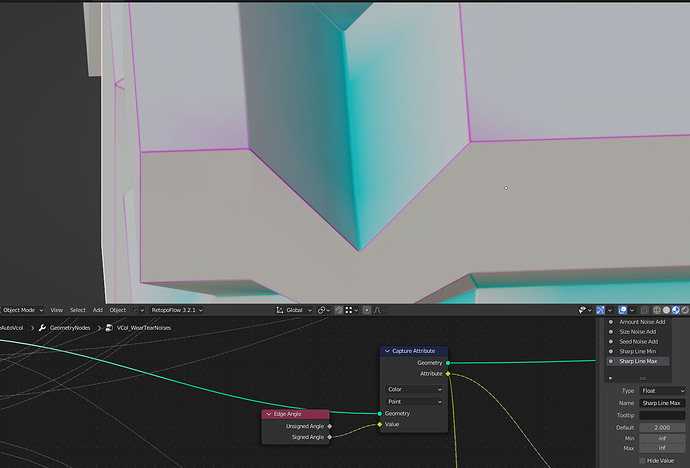The width and height of the screenshot is (690, 468).
Task: Toggle the snapping magnet icon
Action: pos(338,310)
